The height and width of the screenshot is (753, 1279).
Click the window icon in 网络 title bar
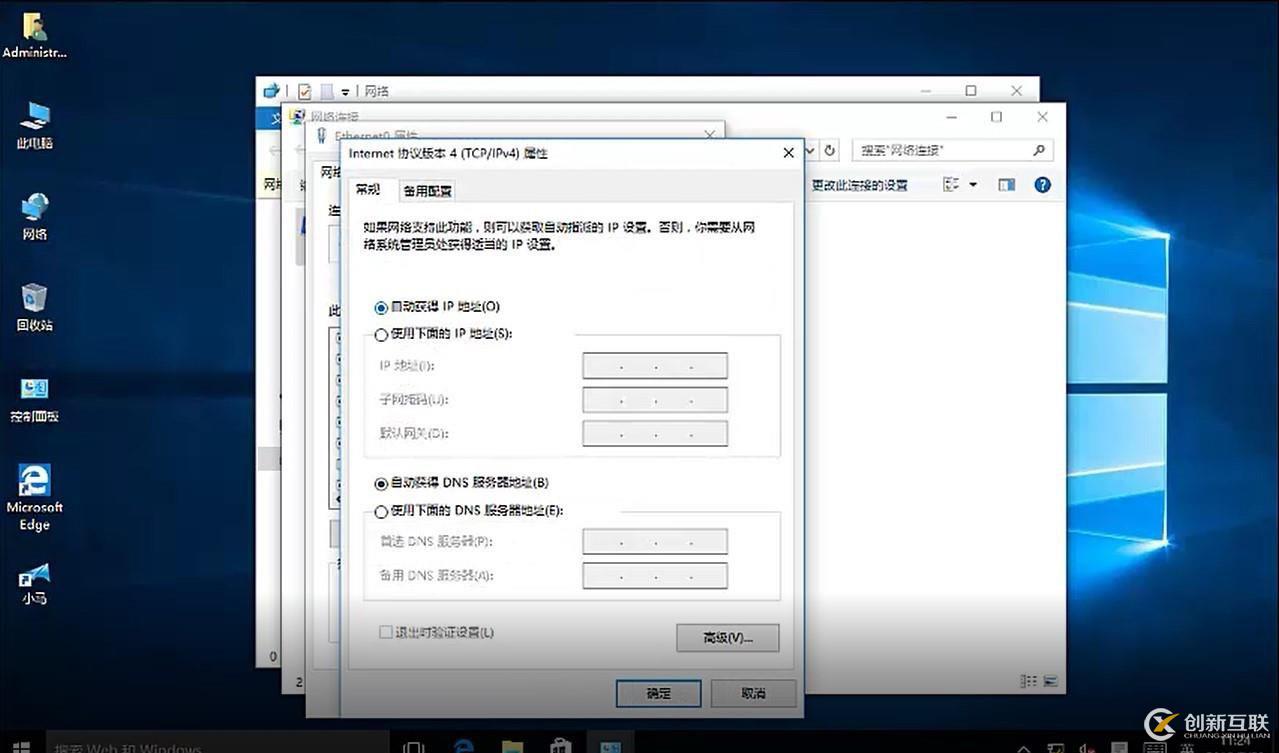tap(271, 91)
